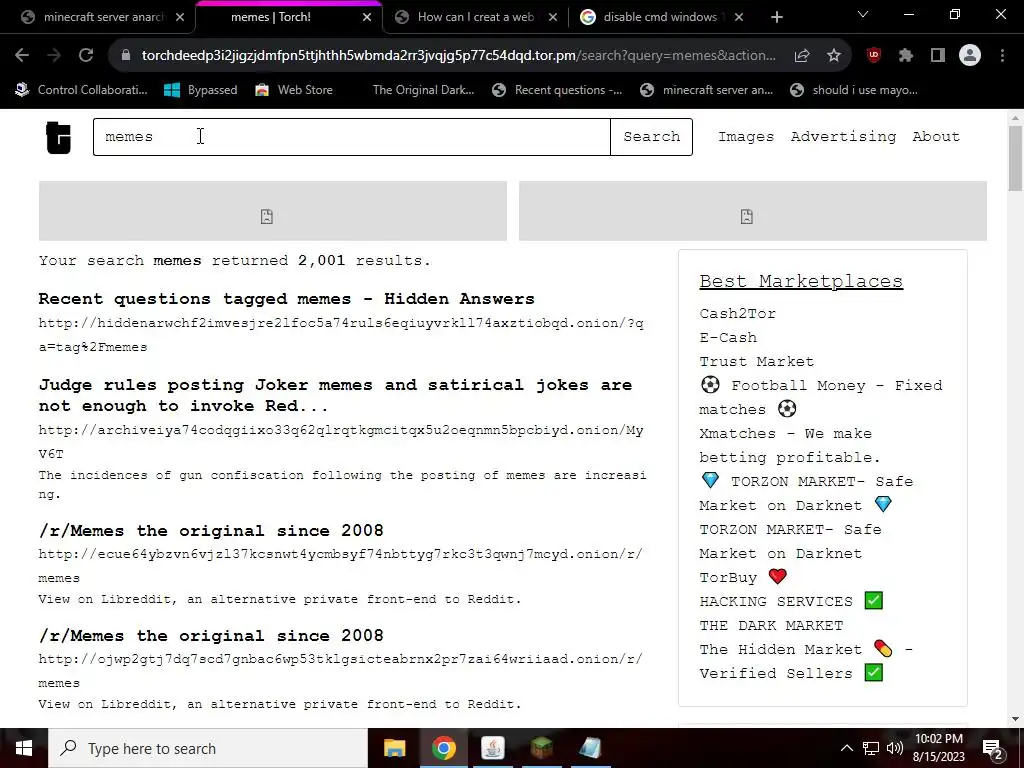The image size is (1024, 768).
Task: Open Recent questions tagged memes result
Action: click(x=286, y=299)
